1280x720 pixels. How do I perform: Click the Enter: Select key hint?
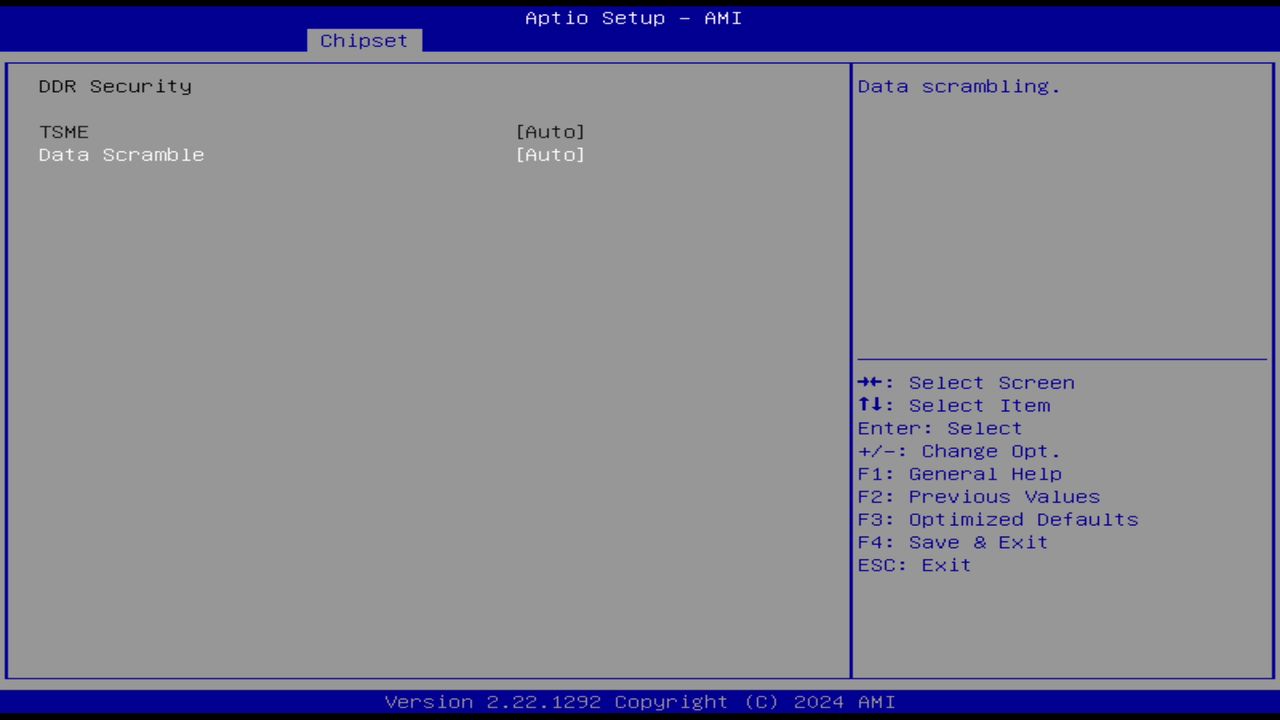tap(940, 429)
